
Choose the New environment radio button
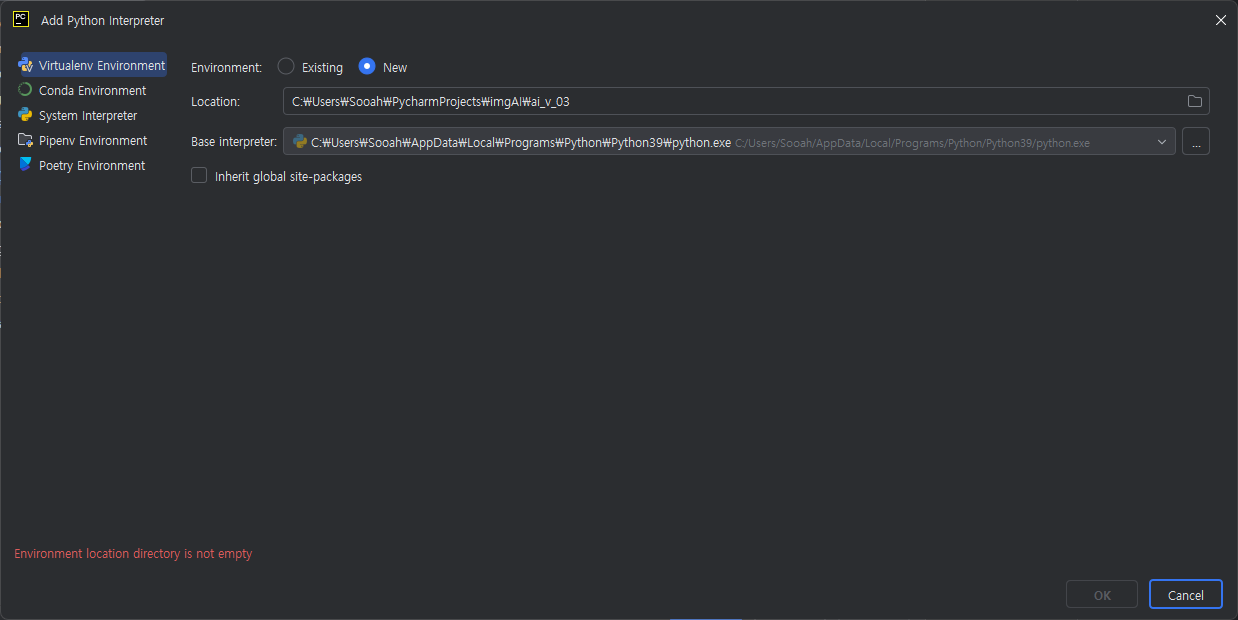tap(367, 67)
